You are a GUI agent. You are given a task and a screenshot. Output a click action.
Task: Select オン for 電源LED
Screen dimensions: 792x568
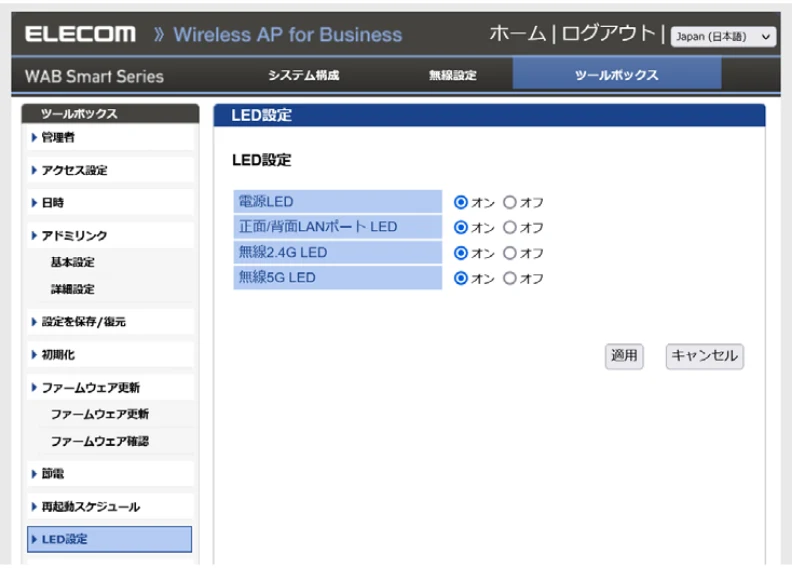pos(460,202)
